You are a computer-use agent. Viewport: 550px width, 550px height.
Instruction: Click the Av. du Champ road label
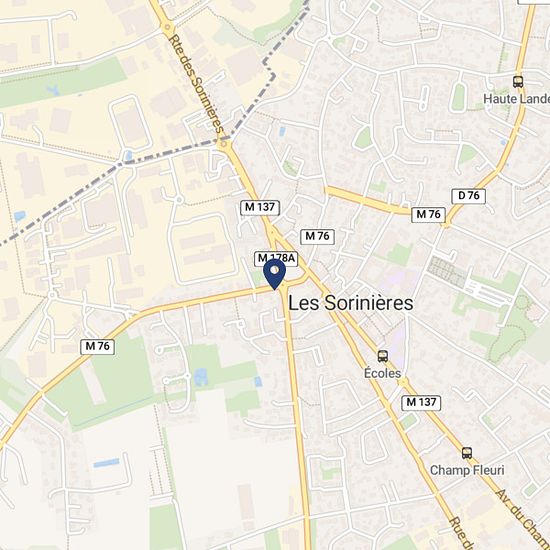pyautogui.click(x=523, y=519)
